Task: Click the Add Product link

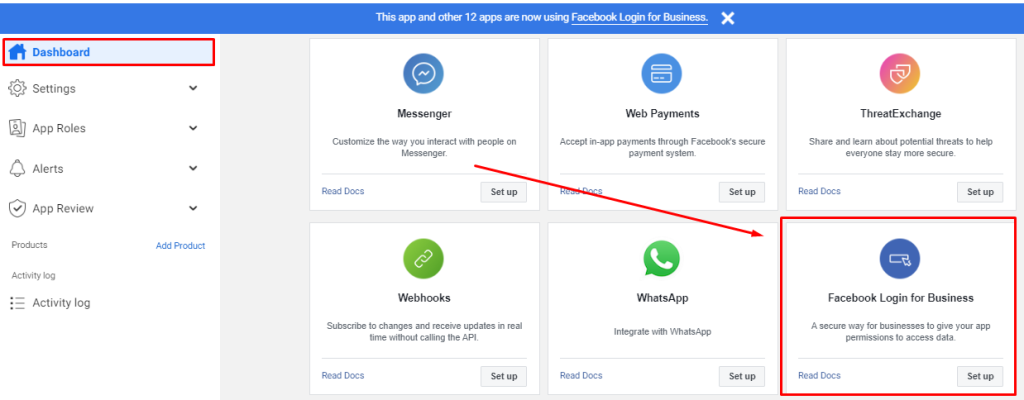Action: (180, 246)
